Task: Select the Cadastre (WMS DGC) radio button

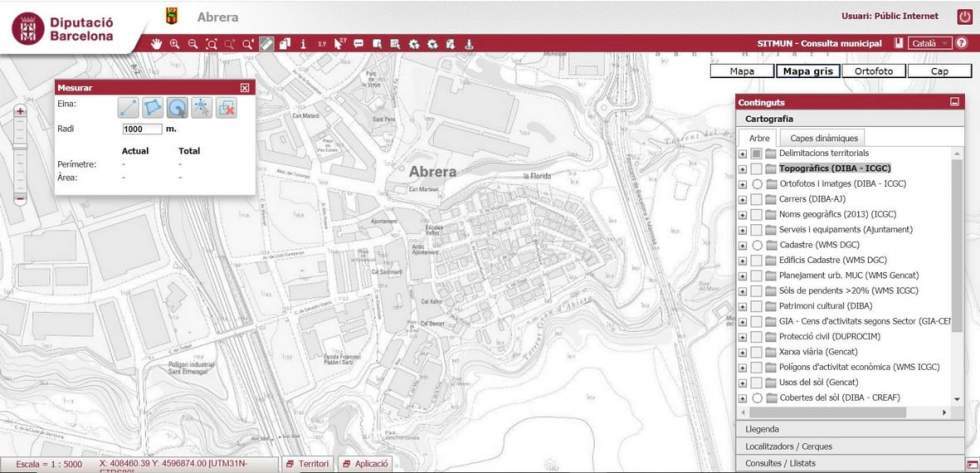Action: point(757,245)
